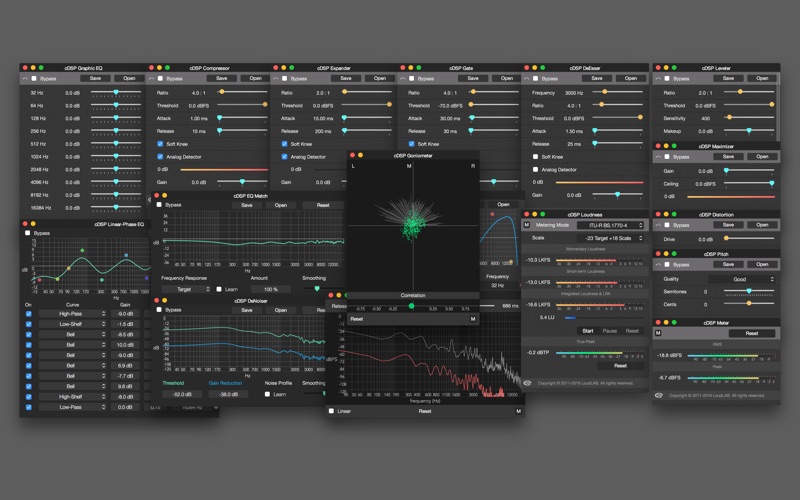Click Reset in the cDSP Meter window
The image size is (800, 500).
752,333
